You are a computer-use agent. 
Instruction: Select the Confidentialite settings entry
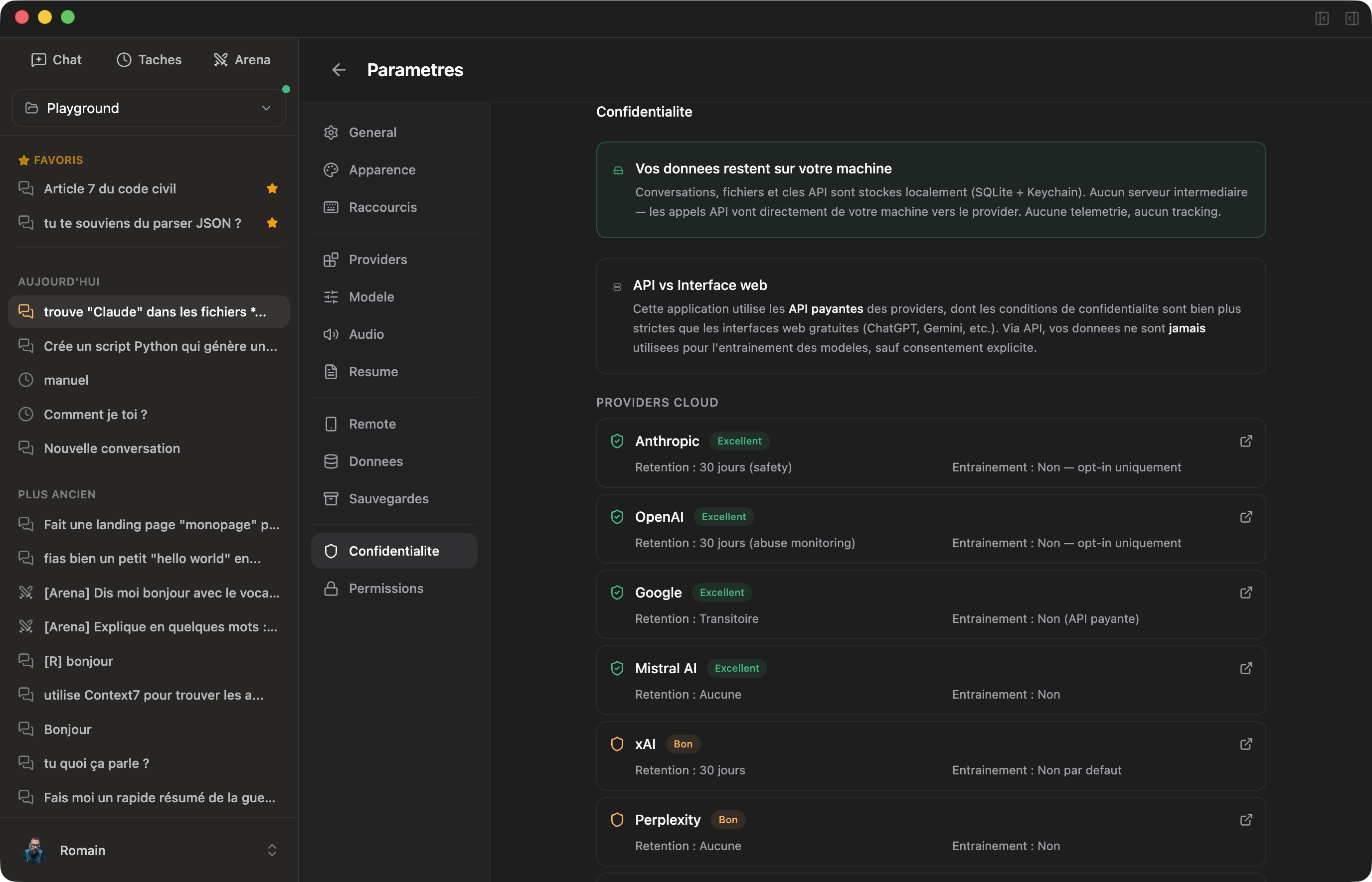(393, 551)
